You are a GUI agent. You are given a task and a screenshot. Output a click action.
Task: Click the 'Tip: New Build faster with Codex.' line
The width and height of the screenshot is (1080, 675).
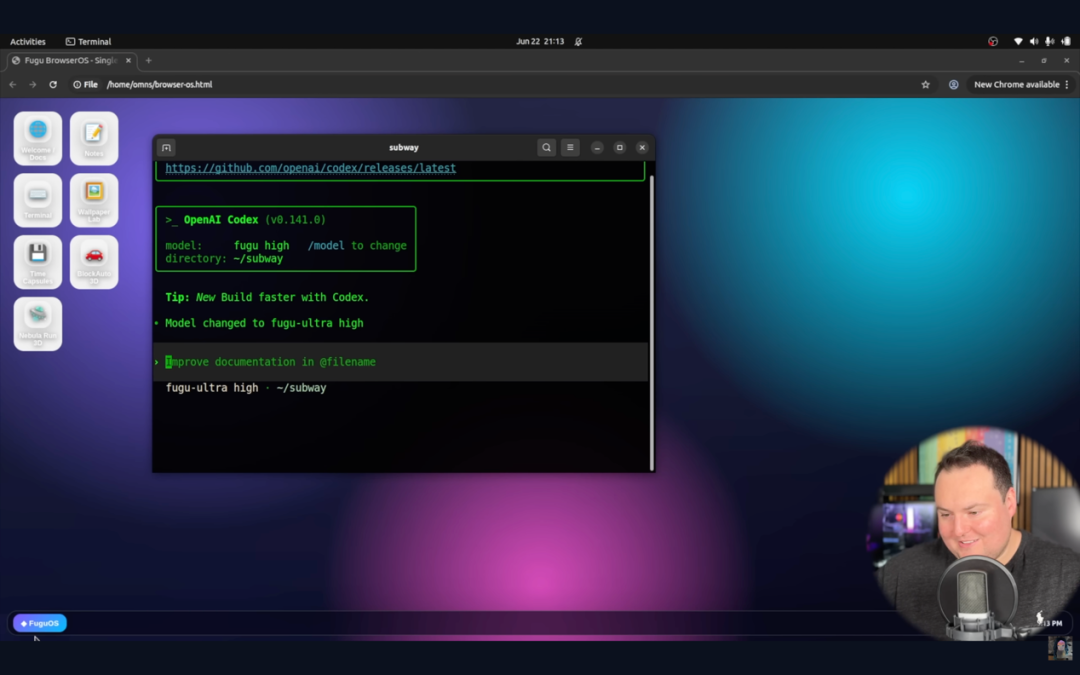(267, 298)
